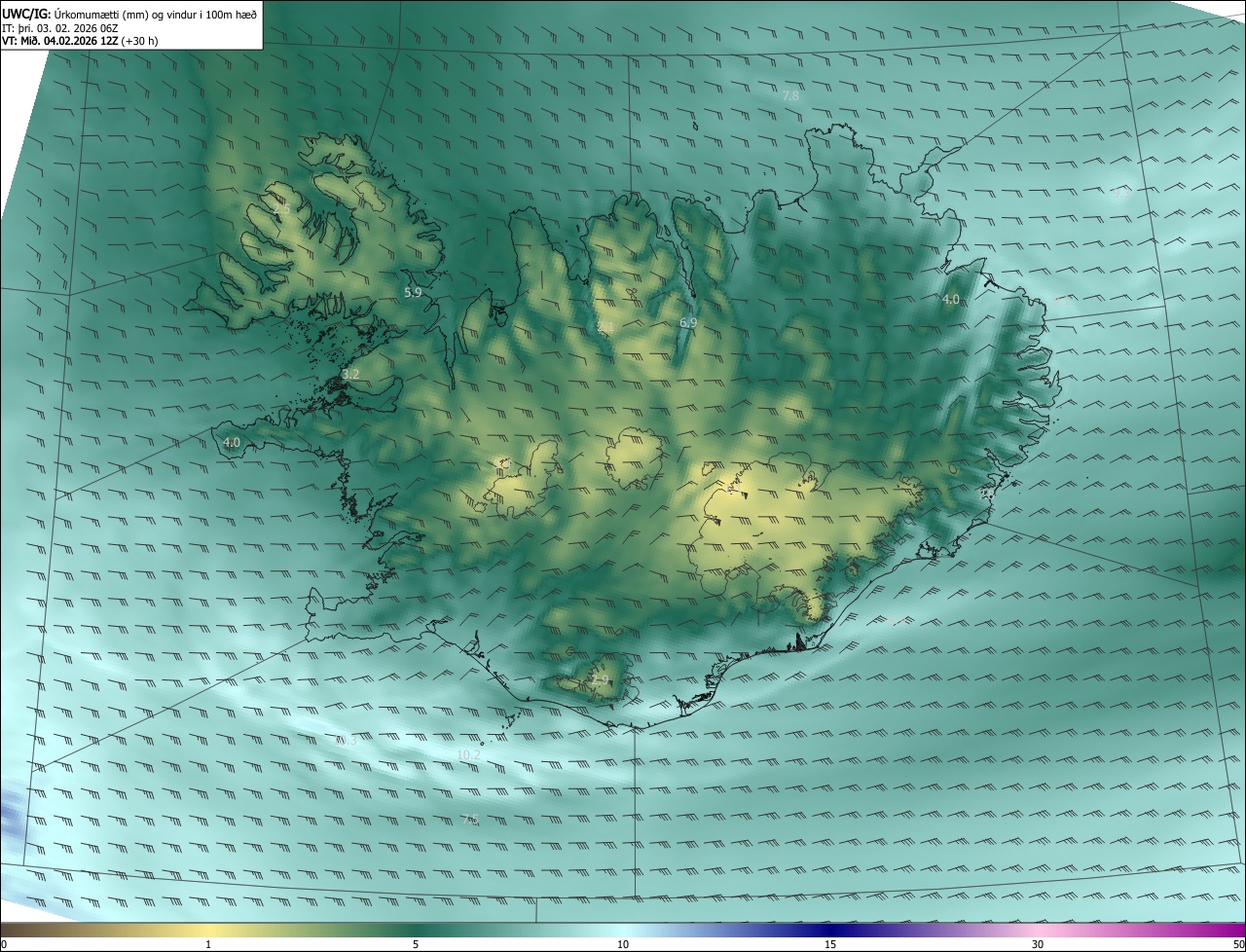The height and width of the screenshot is (952, 1246).
Task: Click the colour scale tick label 50
Action: (1238, 944)
